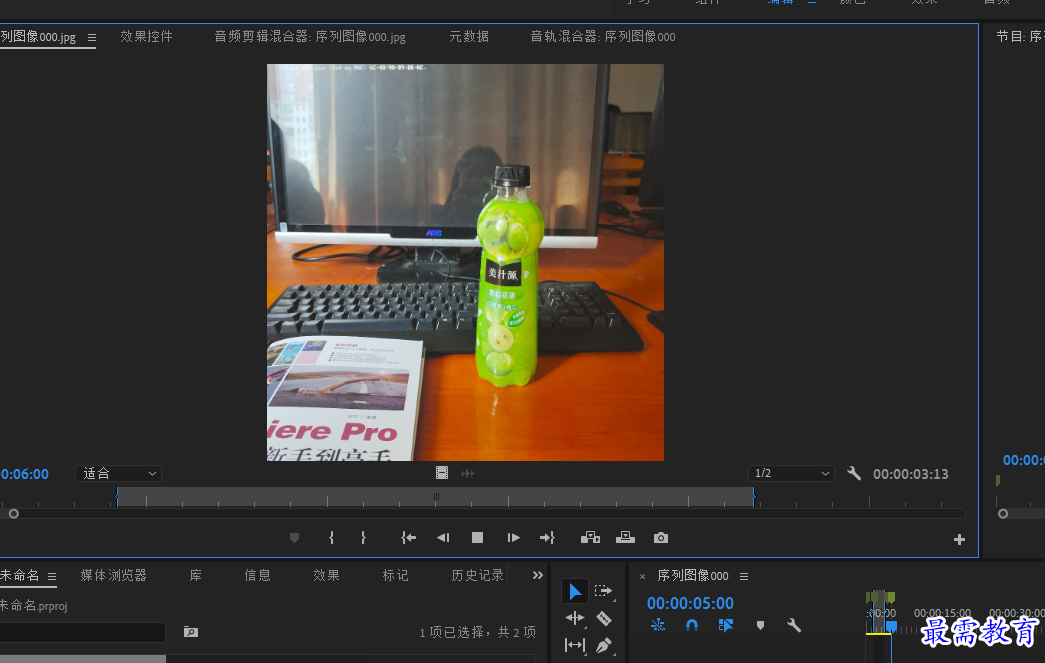Screen dimensions: 1045x663
Task: Expand hidden project panel tabs chevron
Action: [x=538, y=575]
